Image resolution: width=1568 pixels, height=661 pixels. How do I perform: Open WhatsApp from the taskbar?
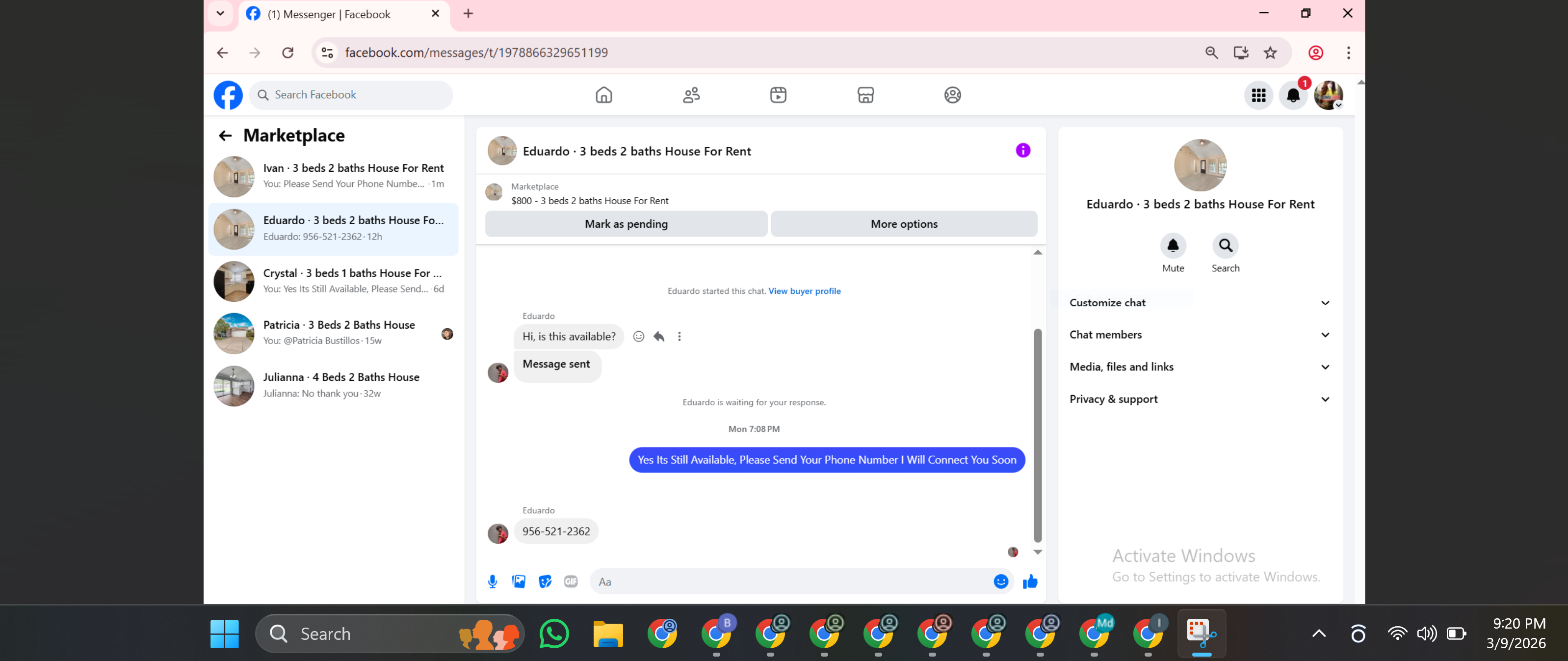(553, 634)
